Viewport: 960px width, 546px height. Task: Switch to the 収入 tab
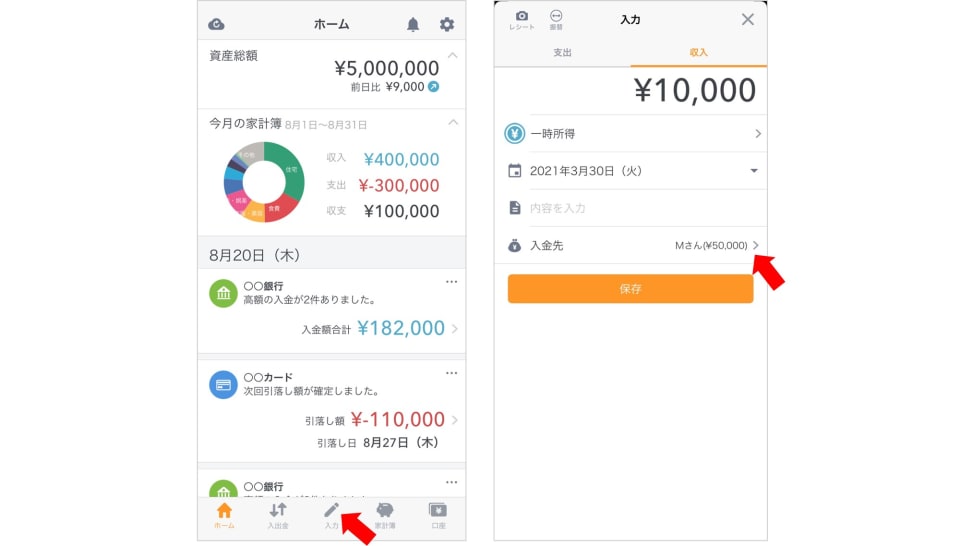click(699, 53)
